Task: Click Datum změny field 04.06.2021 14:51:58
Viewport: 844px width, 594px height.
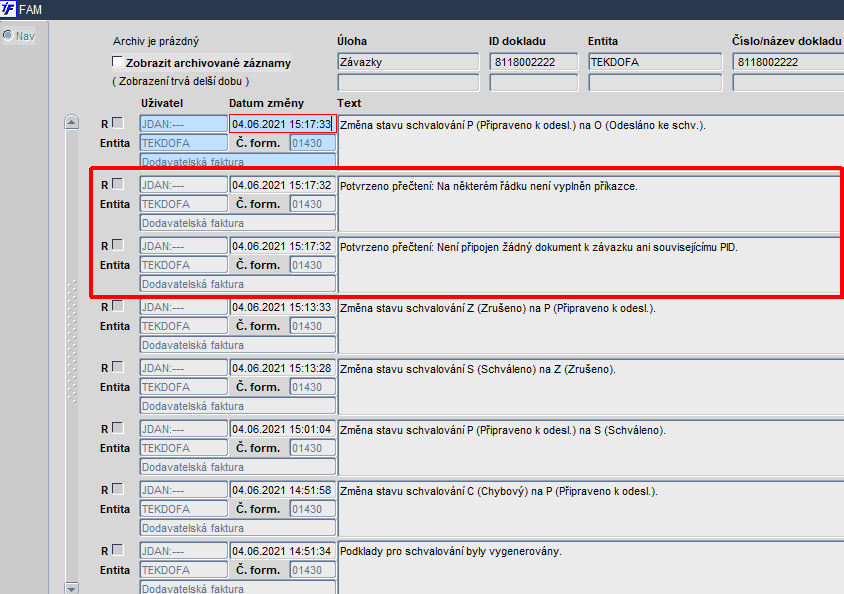Action: [x=283, y=490]
